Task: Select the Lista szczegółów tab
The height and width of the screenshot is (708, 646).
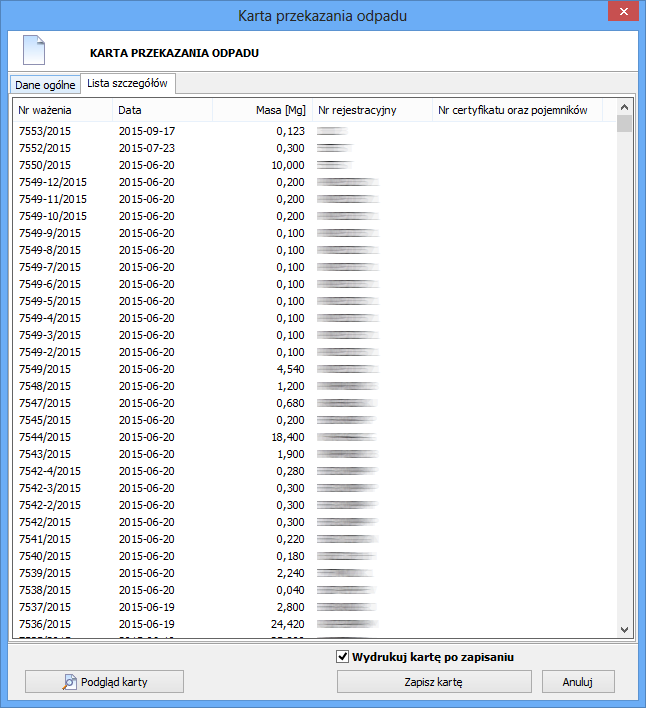Action: [x=127, y=84]
